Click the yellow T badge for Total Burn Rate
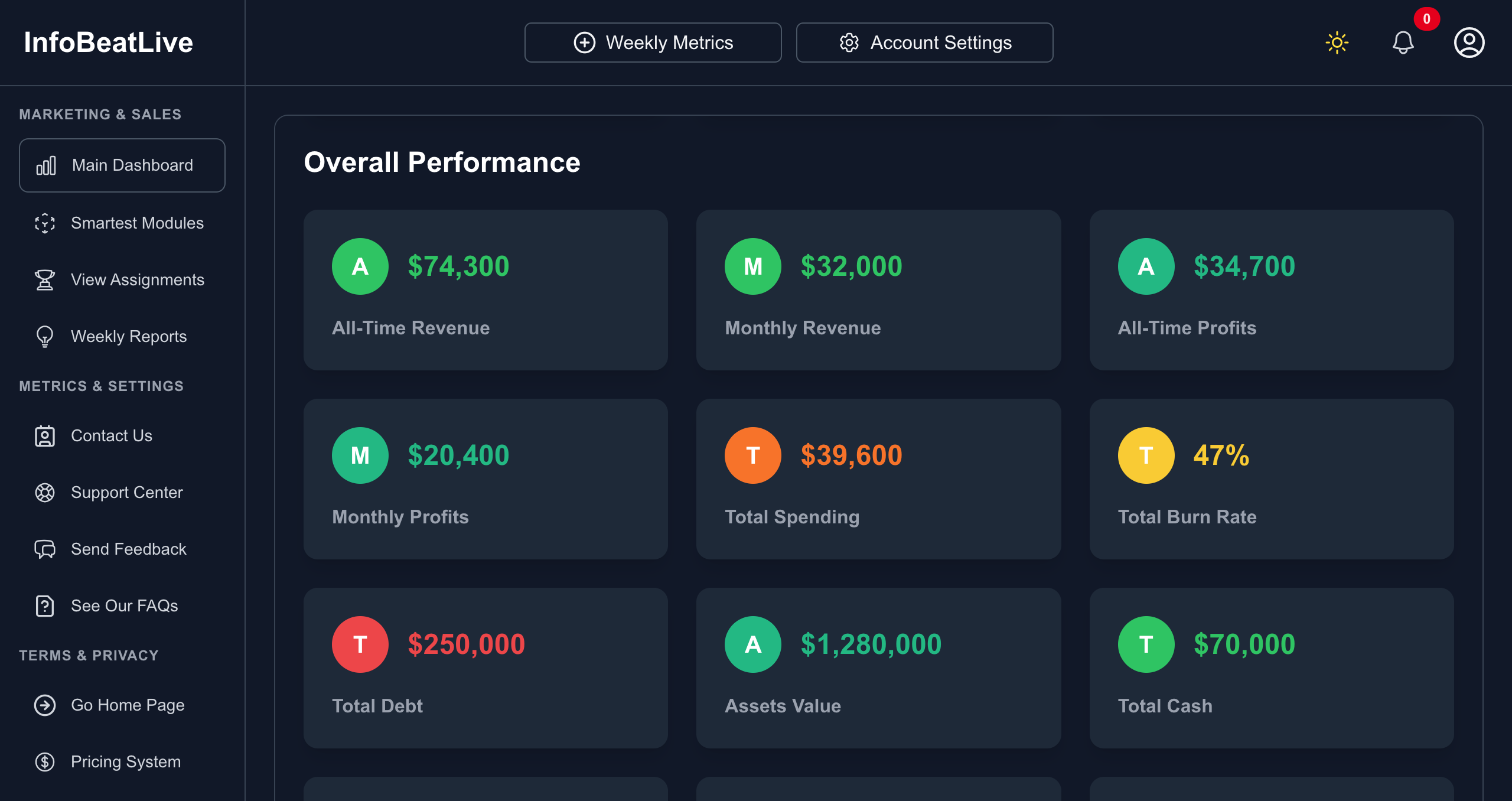Screen dimensions: 1512x801 click(x=1146, y=455)
